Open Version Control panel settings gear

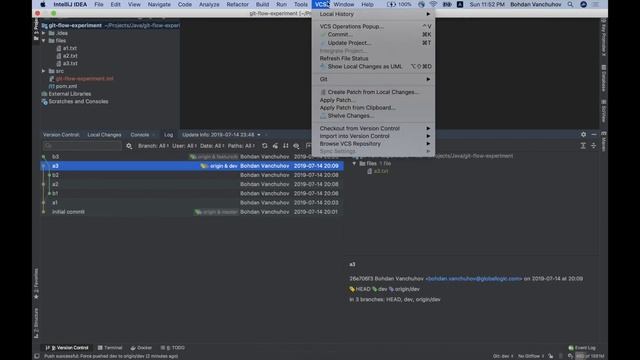click(583, 134)
